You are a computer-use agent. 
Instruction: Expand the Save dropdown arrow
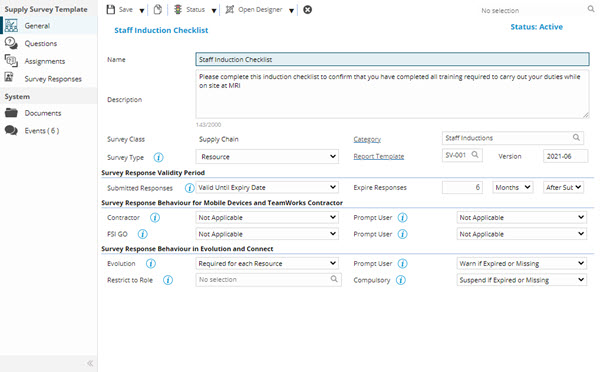pyautogui.click(x=142, y=11)
